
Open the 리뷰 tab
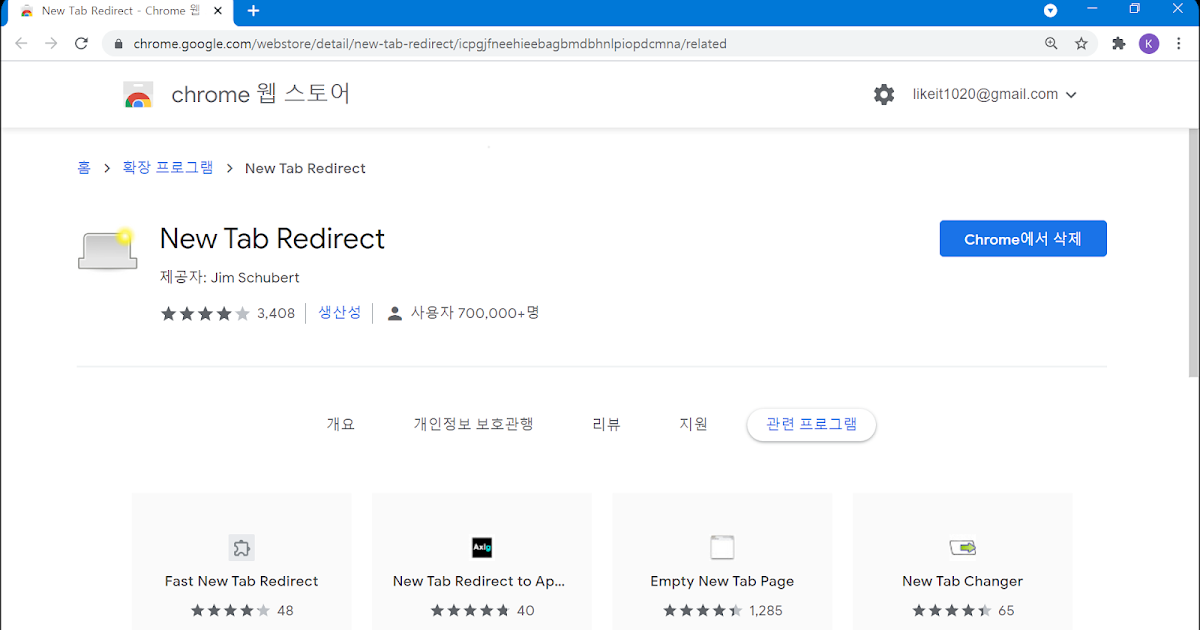pos(607,423)
